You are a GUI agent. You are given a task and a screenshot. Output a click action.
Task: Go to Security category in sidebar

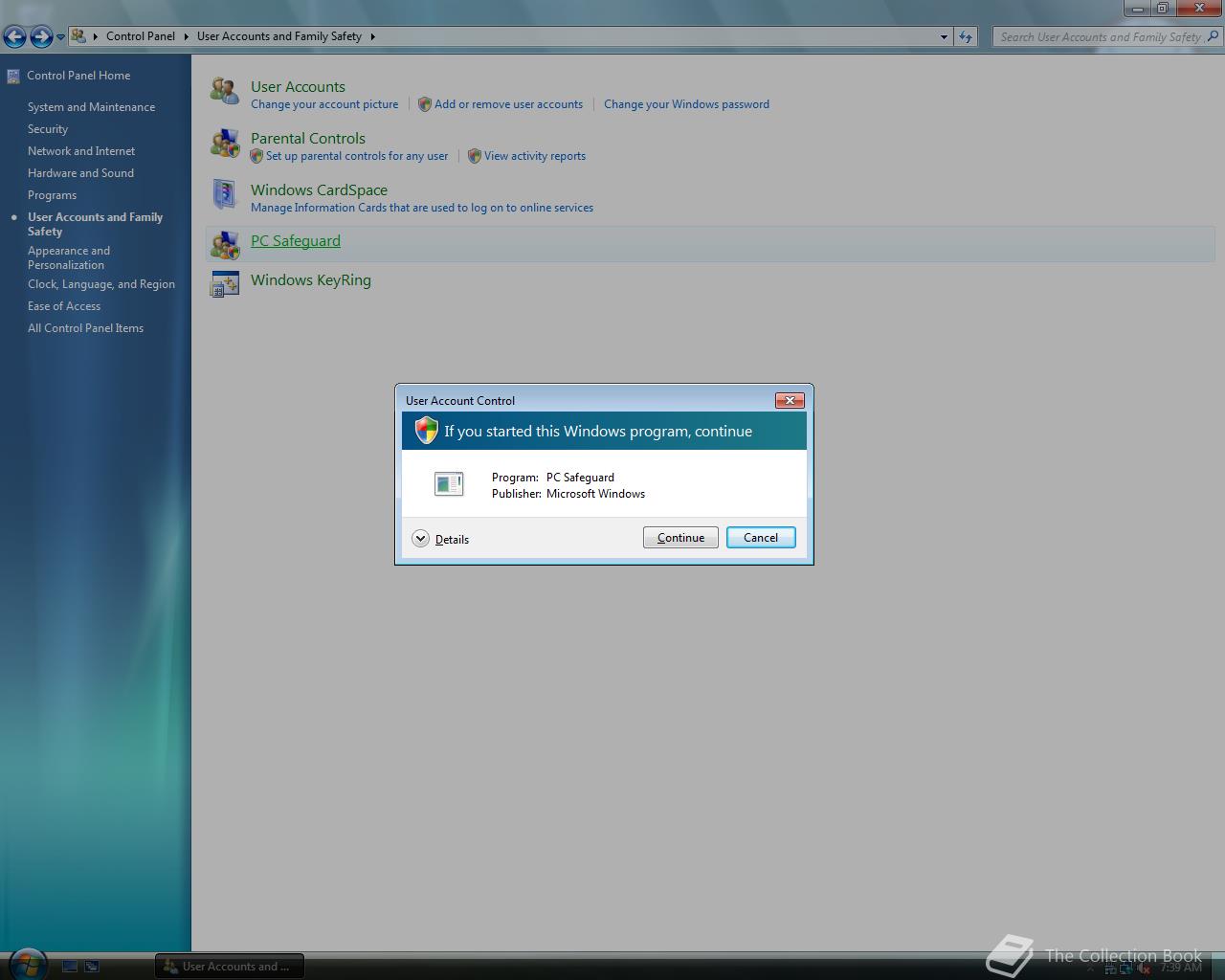tap(48, 129)
